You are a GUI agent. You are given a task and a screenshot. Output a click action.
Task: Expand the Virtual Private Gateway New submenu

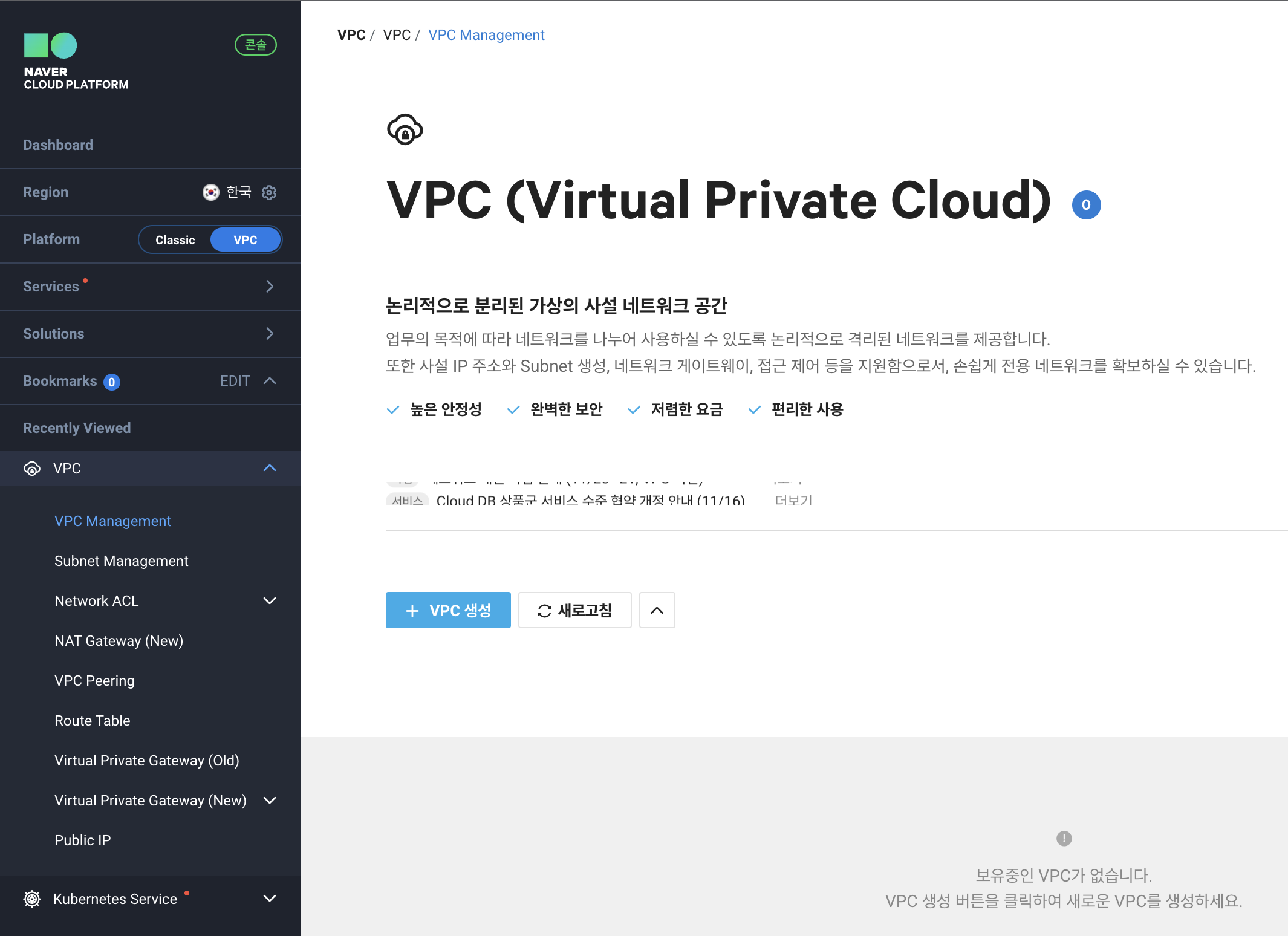272,800
